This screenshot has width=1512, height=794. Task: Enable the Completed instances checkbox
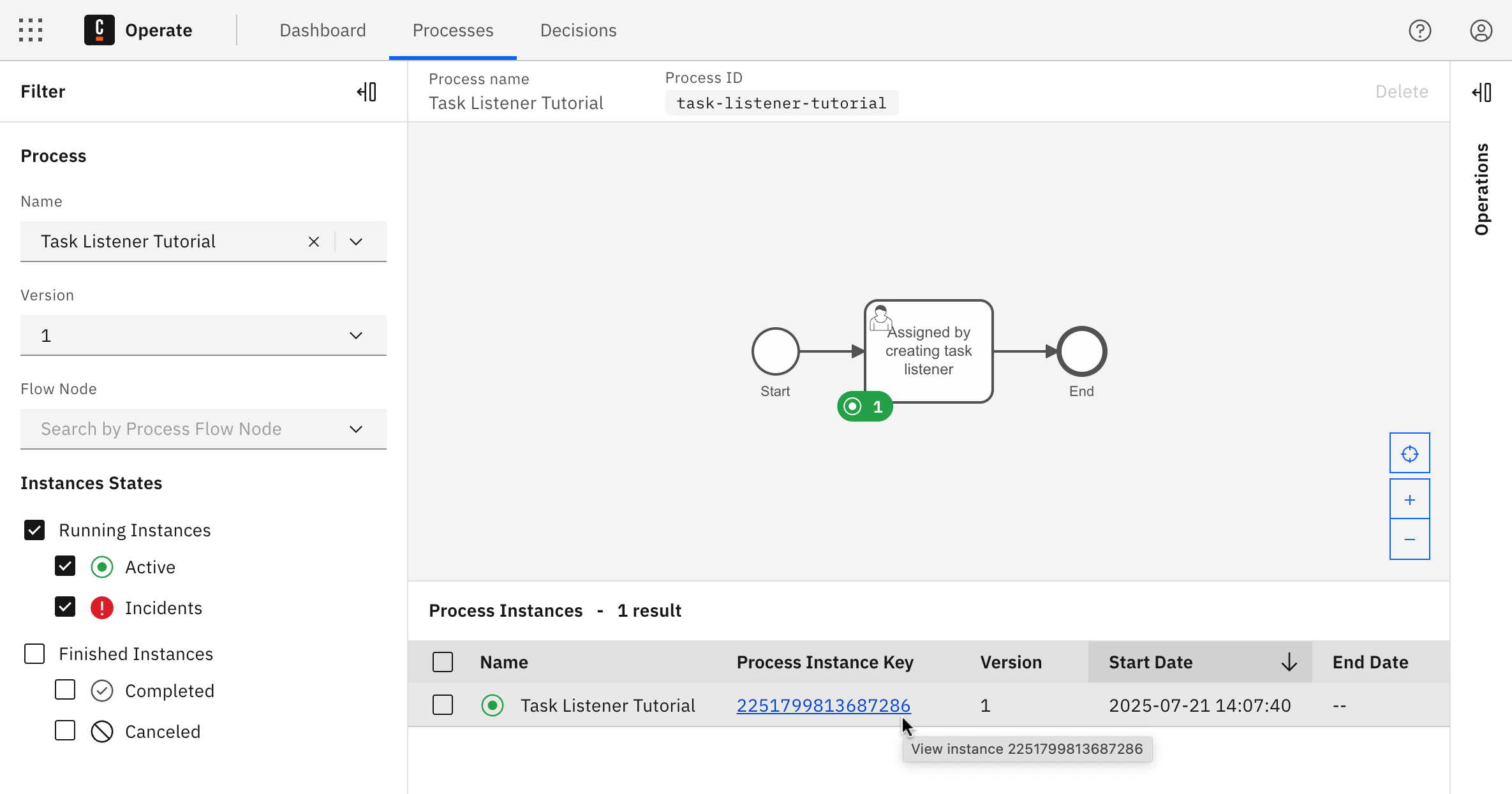64,689
